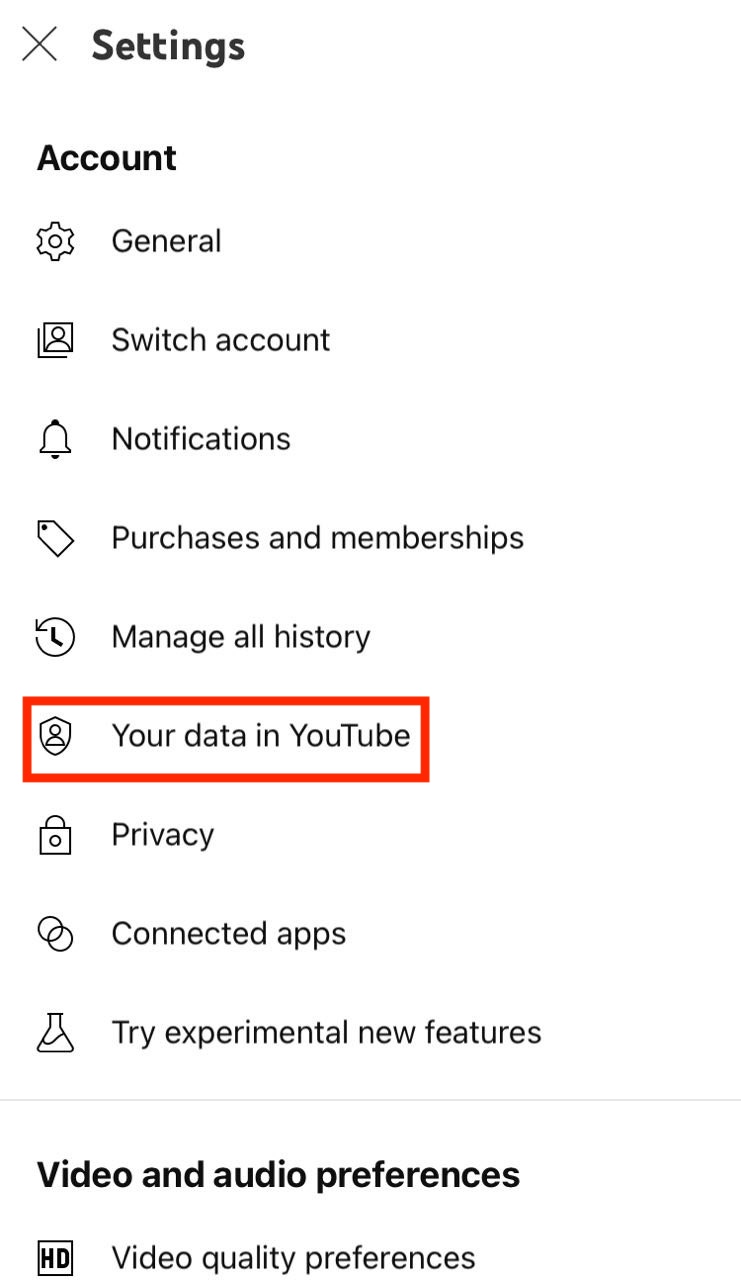Click the Privacy lock icon
This screenshot has width=741, height=1280.
pyautogui.click(x=55, y=835)
